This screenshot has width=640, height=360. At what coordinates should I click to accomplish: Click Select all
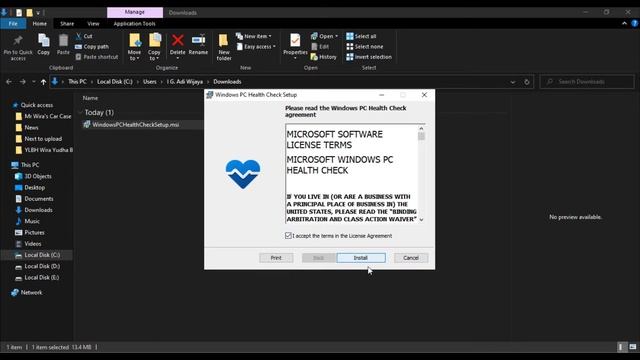pos(361,36)
